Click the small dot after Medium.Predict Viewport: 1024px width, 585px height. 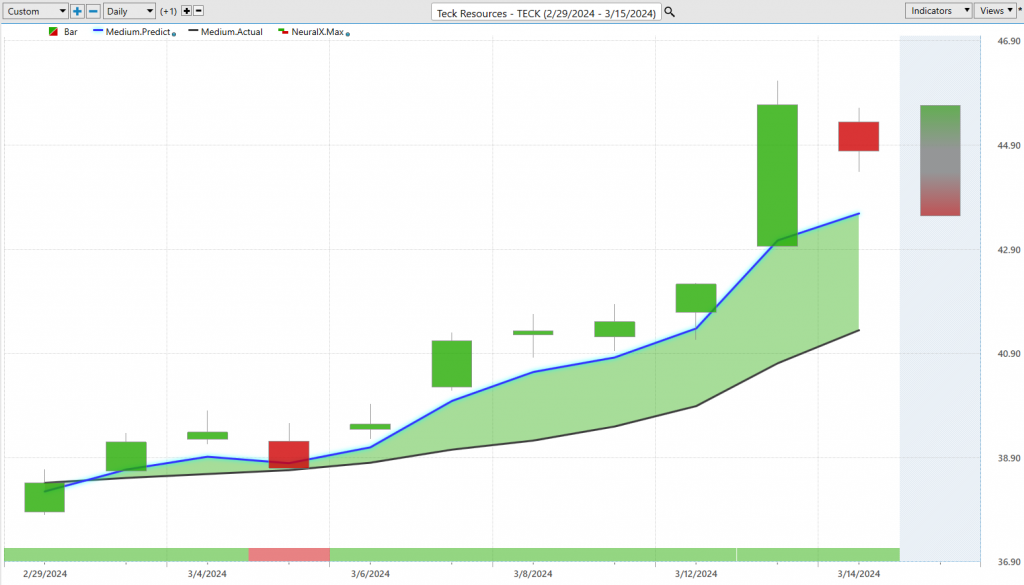(174, 34)
